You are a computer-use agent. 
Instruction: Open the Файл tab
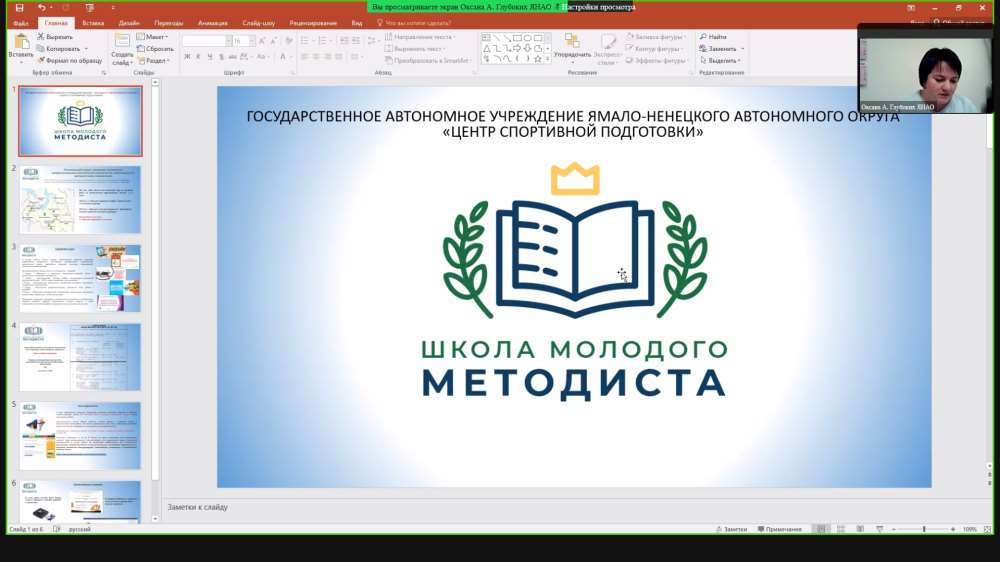pyautogui.click(x=20, y=23)
